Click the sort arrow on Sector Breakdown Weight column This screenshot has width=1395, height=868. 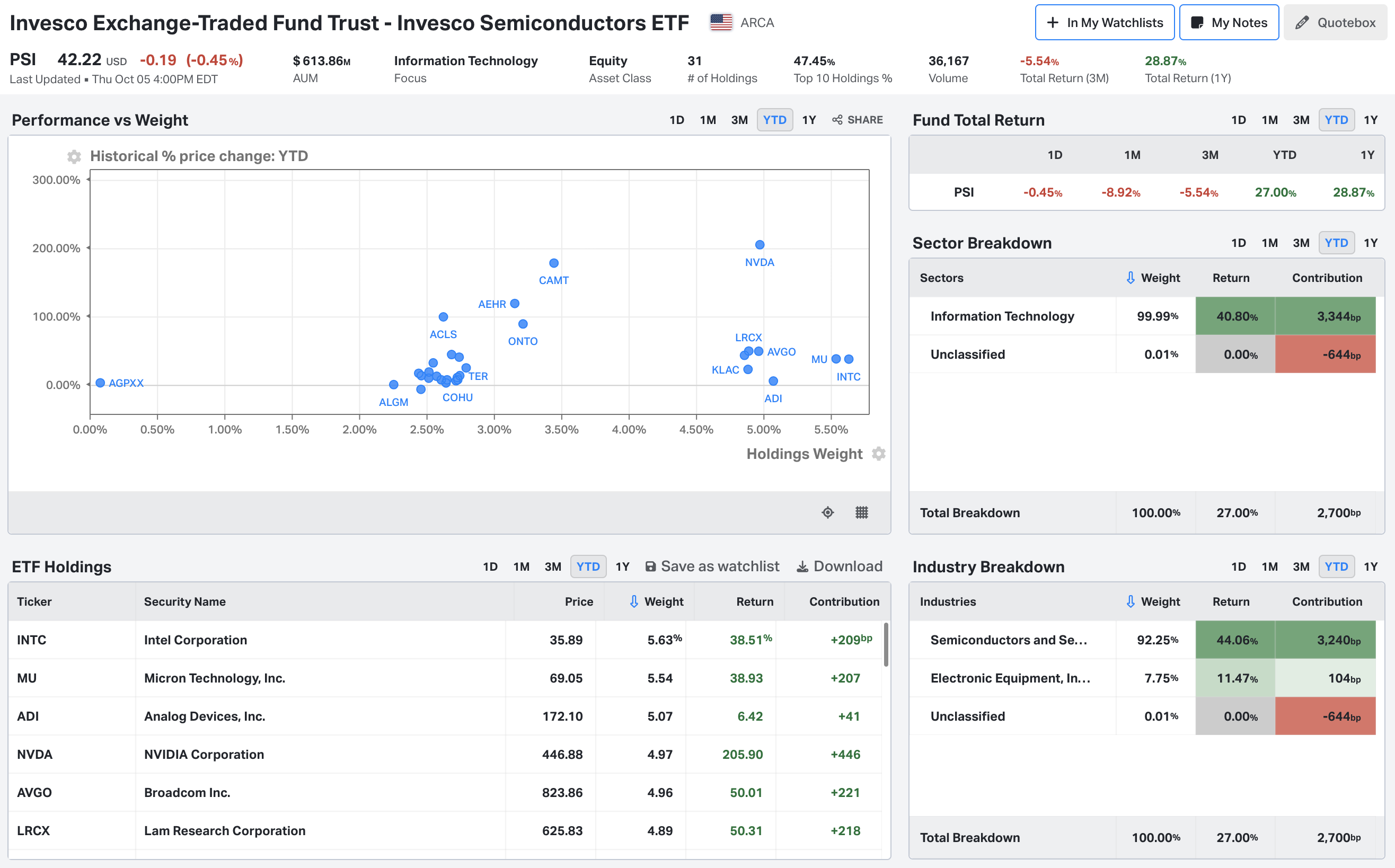coord(1131,277)
